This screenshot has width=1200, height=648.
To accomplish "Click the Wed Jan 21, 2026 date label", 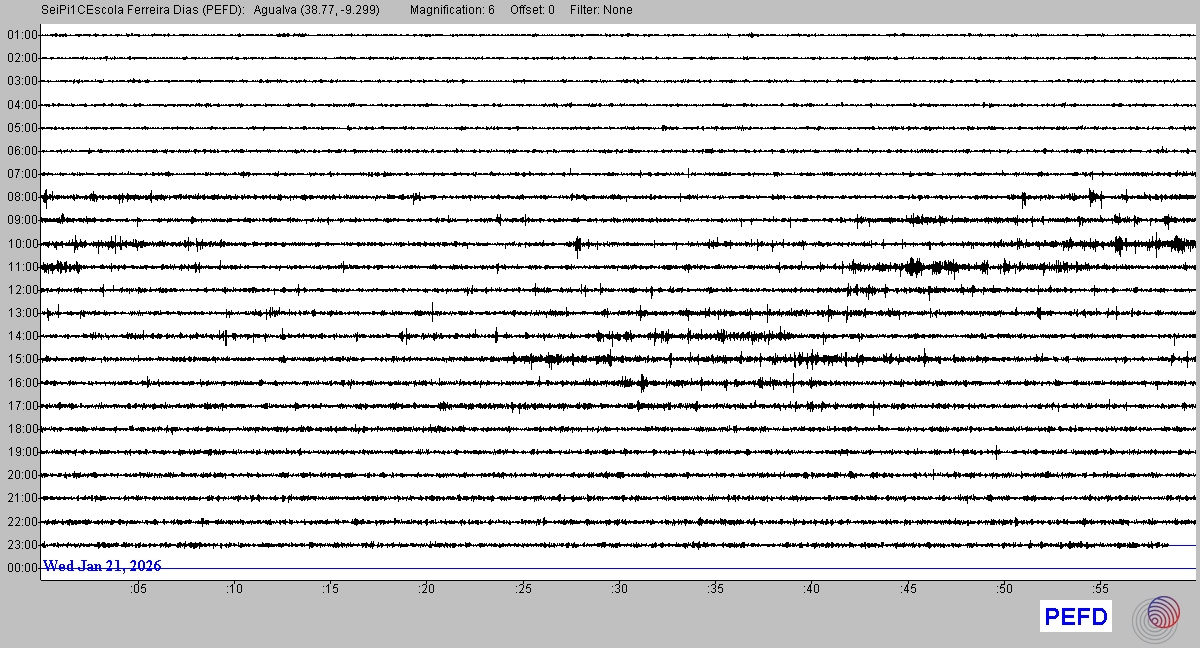I will [102, 566].
